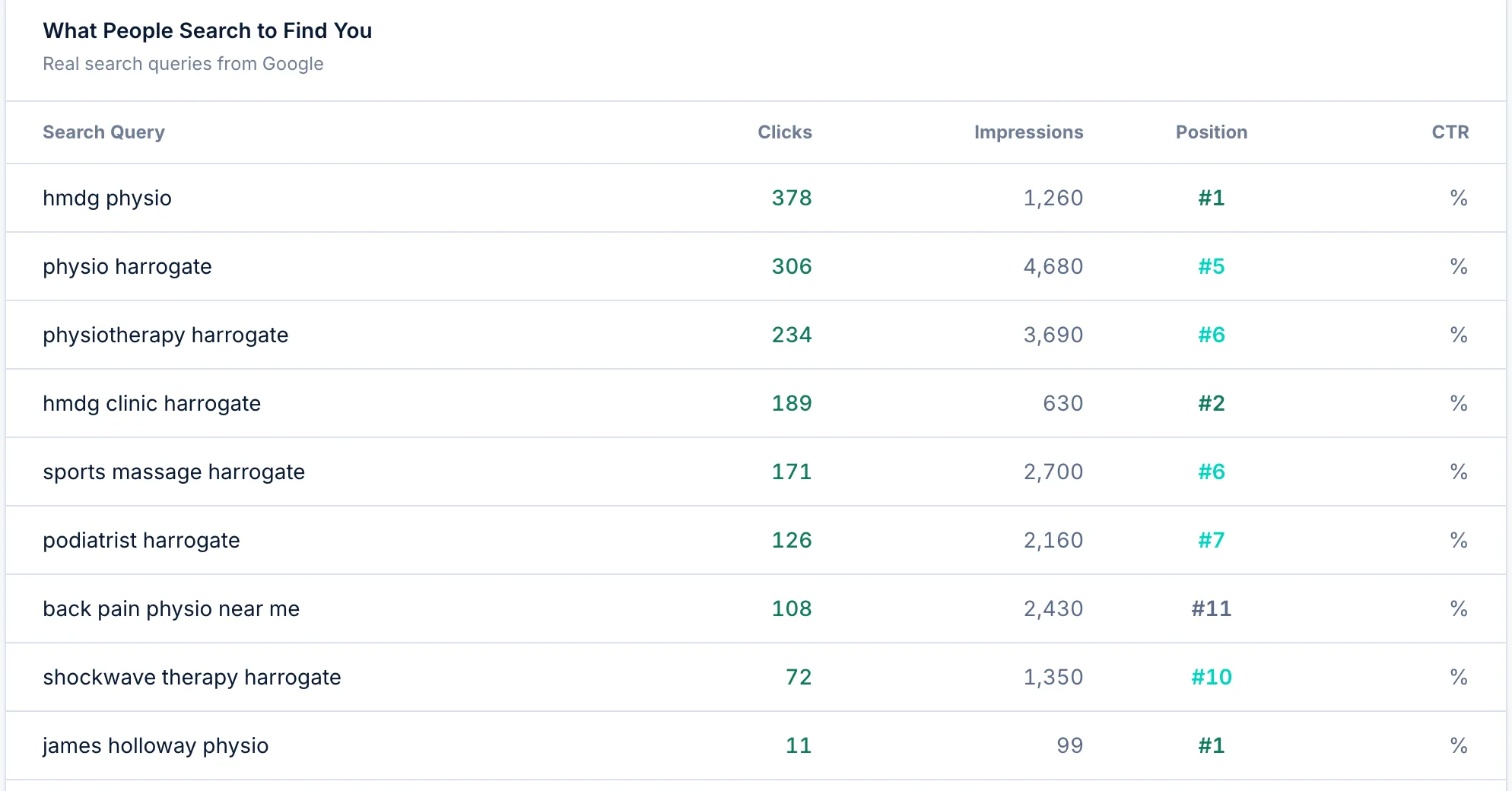Click the 378 clicks value
The height and width of the screenshot is (791, 1512).
pos(792,198)
